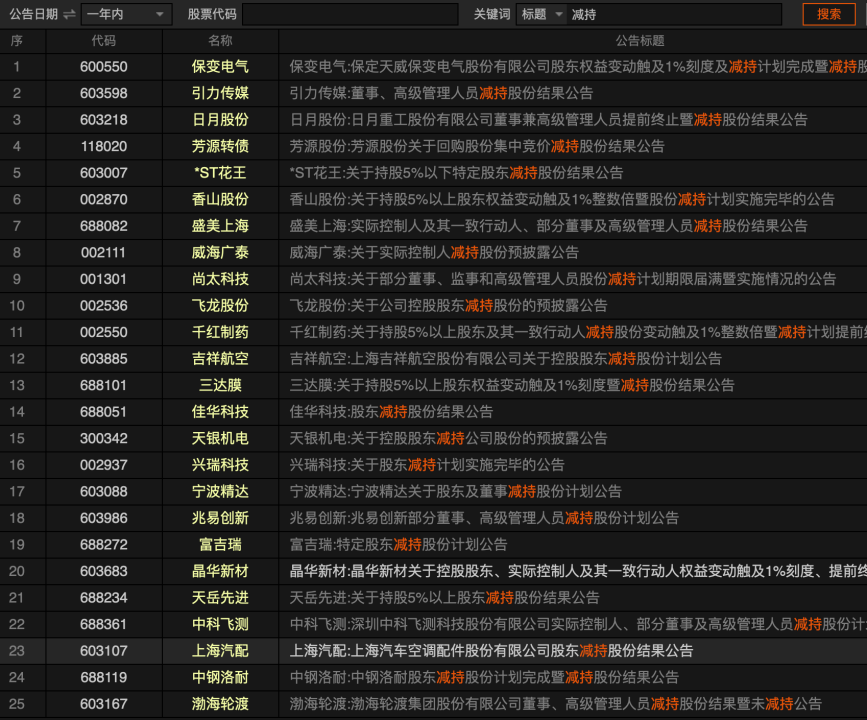The width and height of the screenshot is (867, 720).
Task: Open the 标题 keyword type dropdown
Action: [x=542, y=14]
